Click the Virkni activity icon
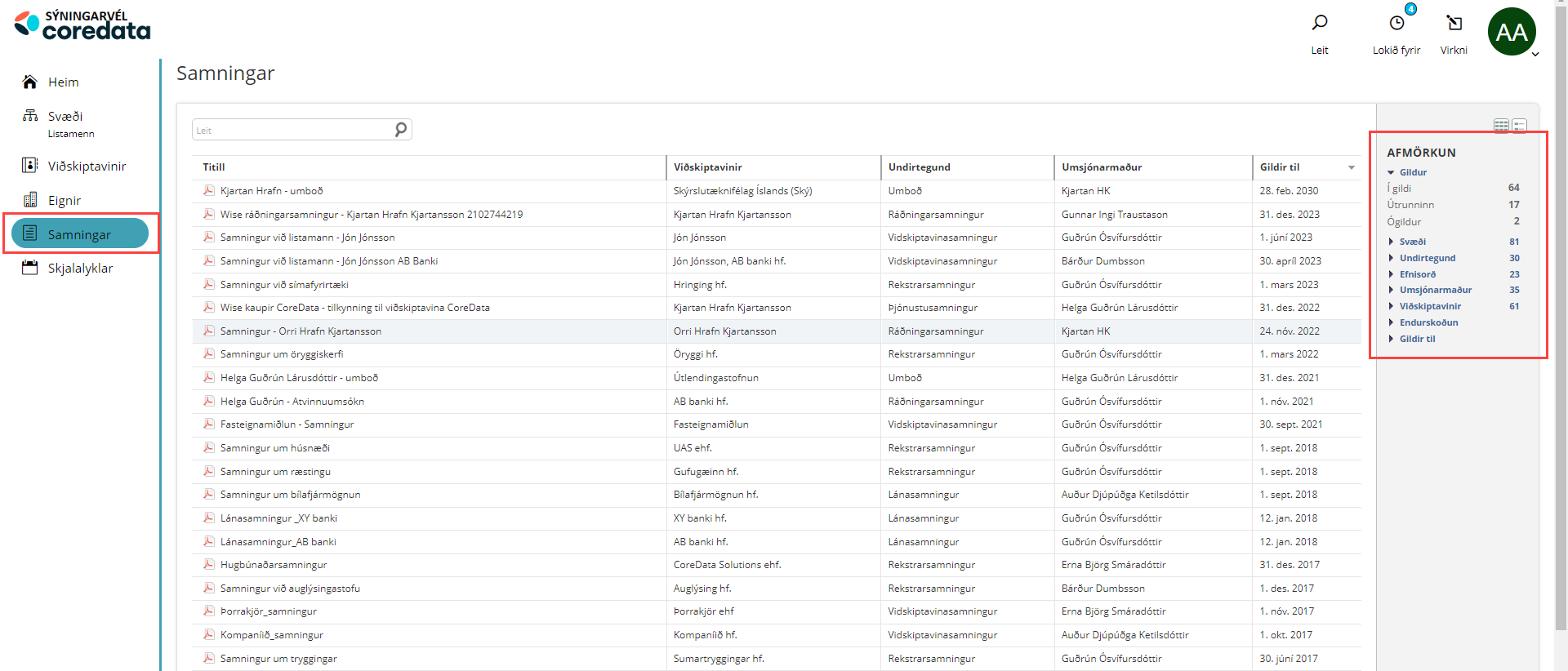 (x=1454, y=24)
